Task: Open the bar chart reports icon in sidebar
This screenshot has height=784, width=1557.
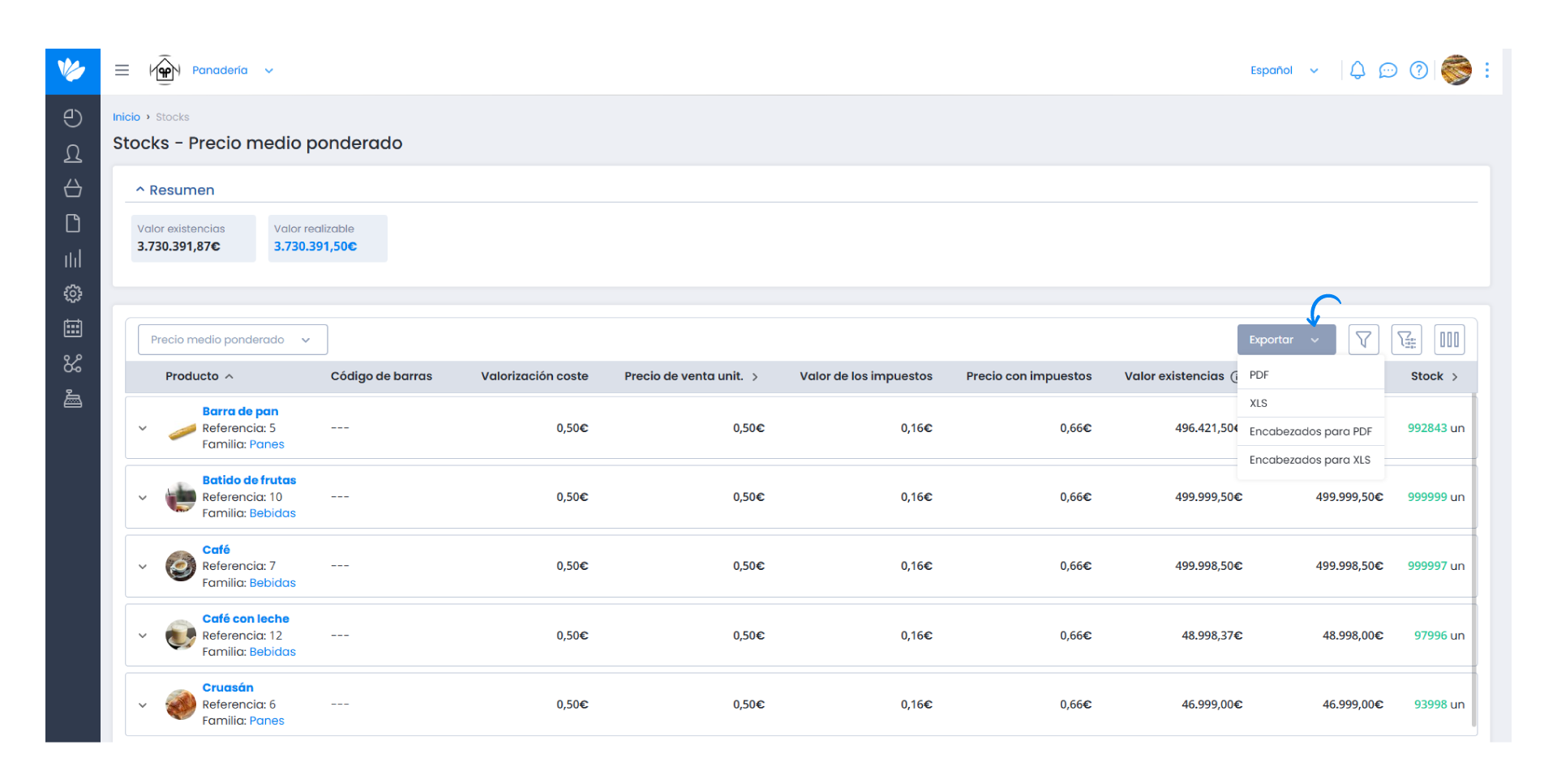Action: point(73,259)
